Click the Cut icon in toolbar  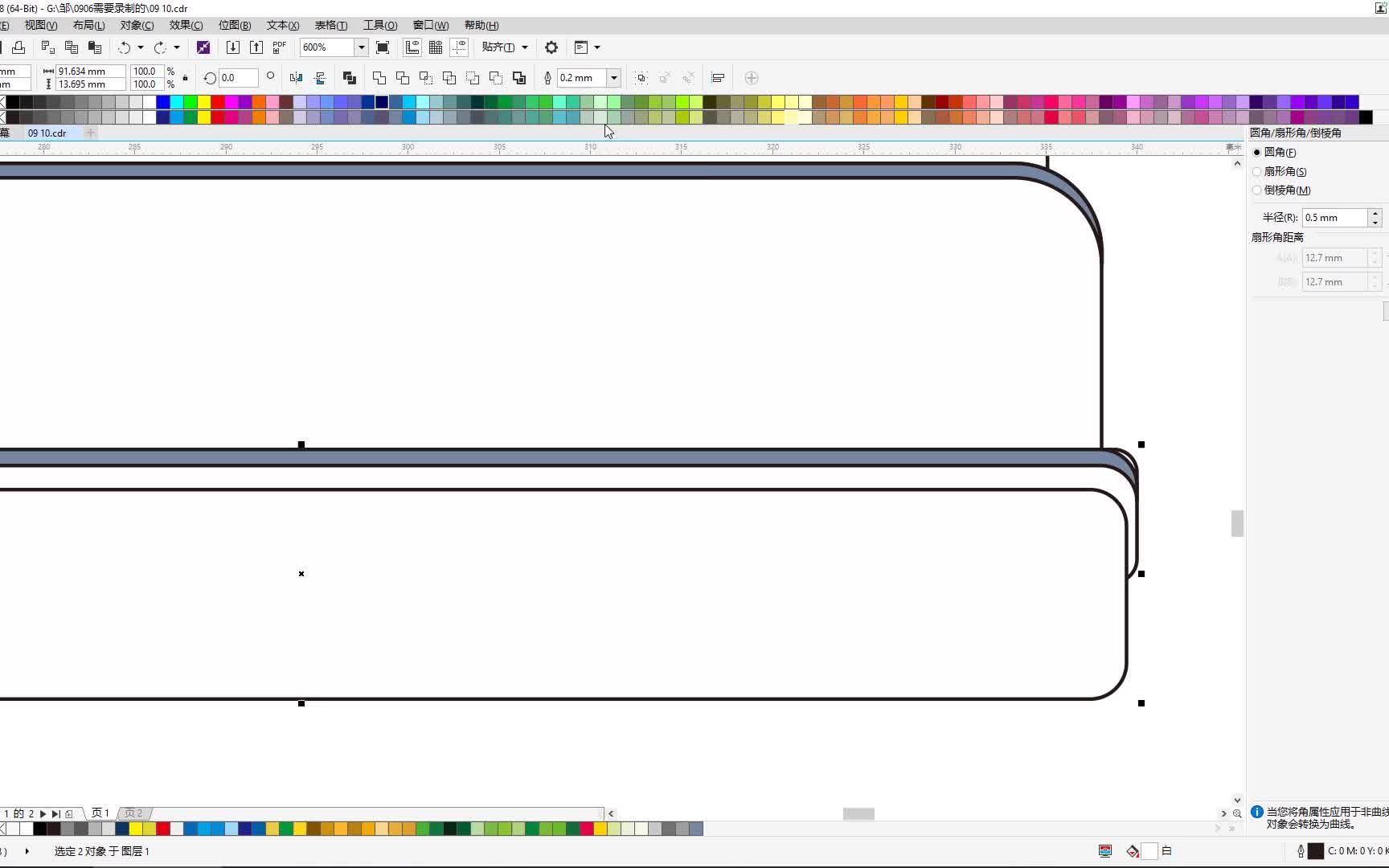pyautogui.click(x=48, y=47)
